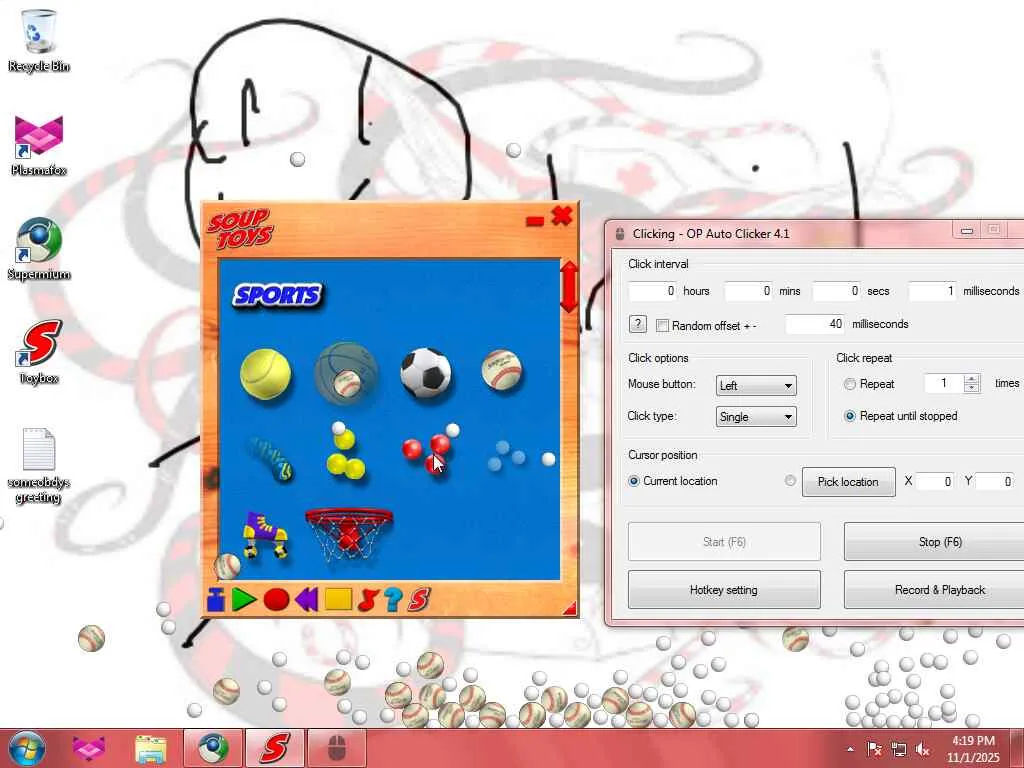The image size is (1024, 768).
Task: Select the soccer ball toy
Action: pyautogui.click(x=426, y=372)
